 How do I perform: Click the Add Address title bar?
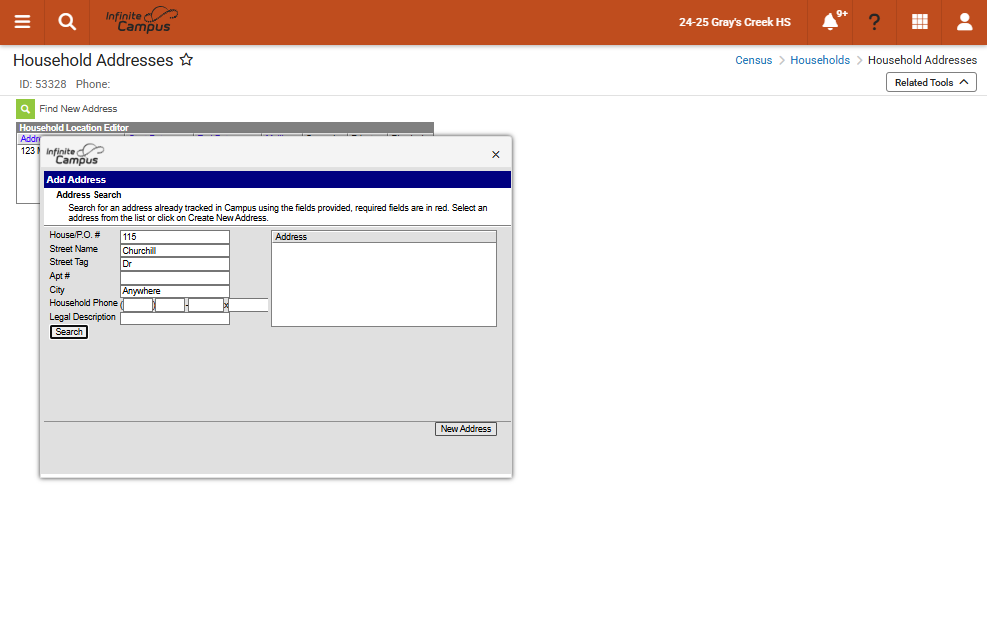[277, 179]
